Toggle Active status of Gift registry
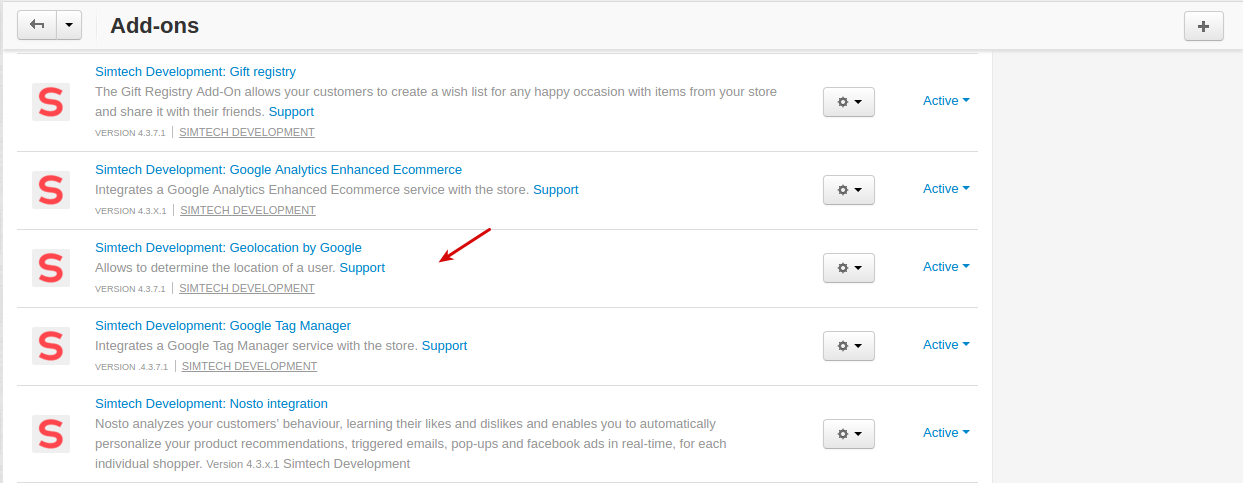The image size is (1243, 483). [x=946, y=101]
